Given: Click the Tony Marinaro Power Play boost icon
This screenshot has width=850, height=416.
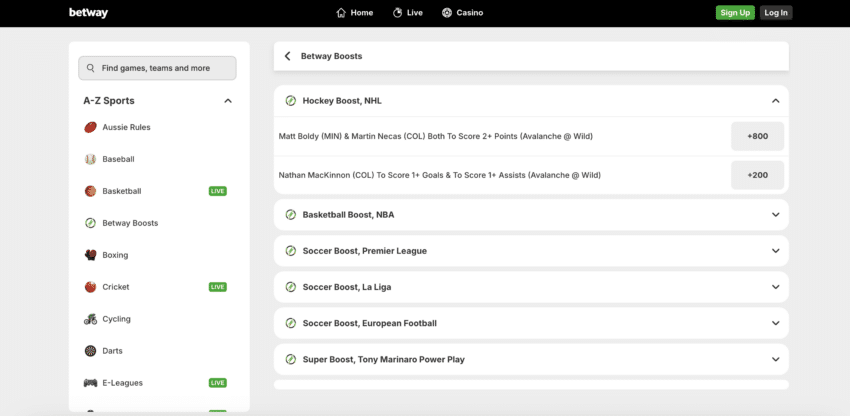Looking at the screenshot, I should 291,359.
